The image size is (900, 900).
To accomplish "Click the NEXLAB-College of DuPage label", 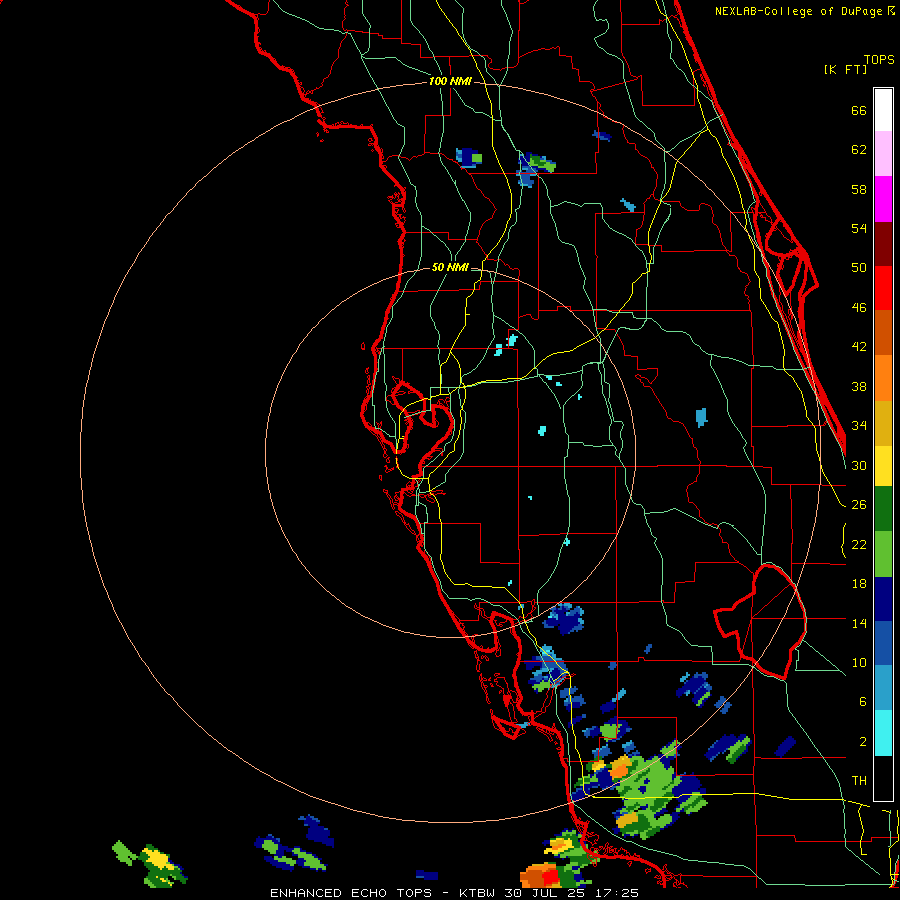I will pyautogui.click(x=805, y=11).
